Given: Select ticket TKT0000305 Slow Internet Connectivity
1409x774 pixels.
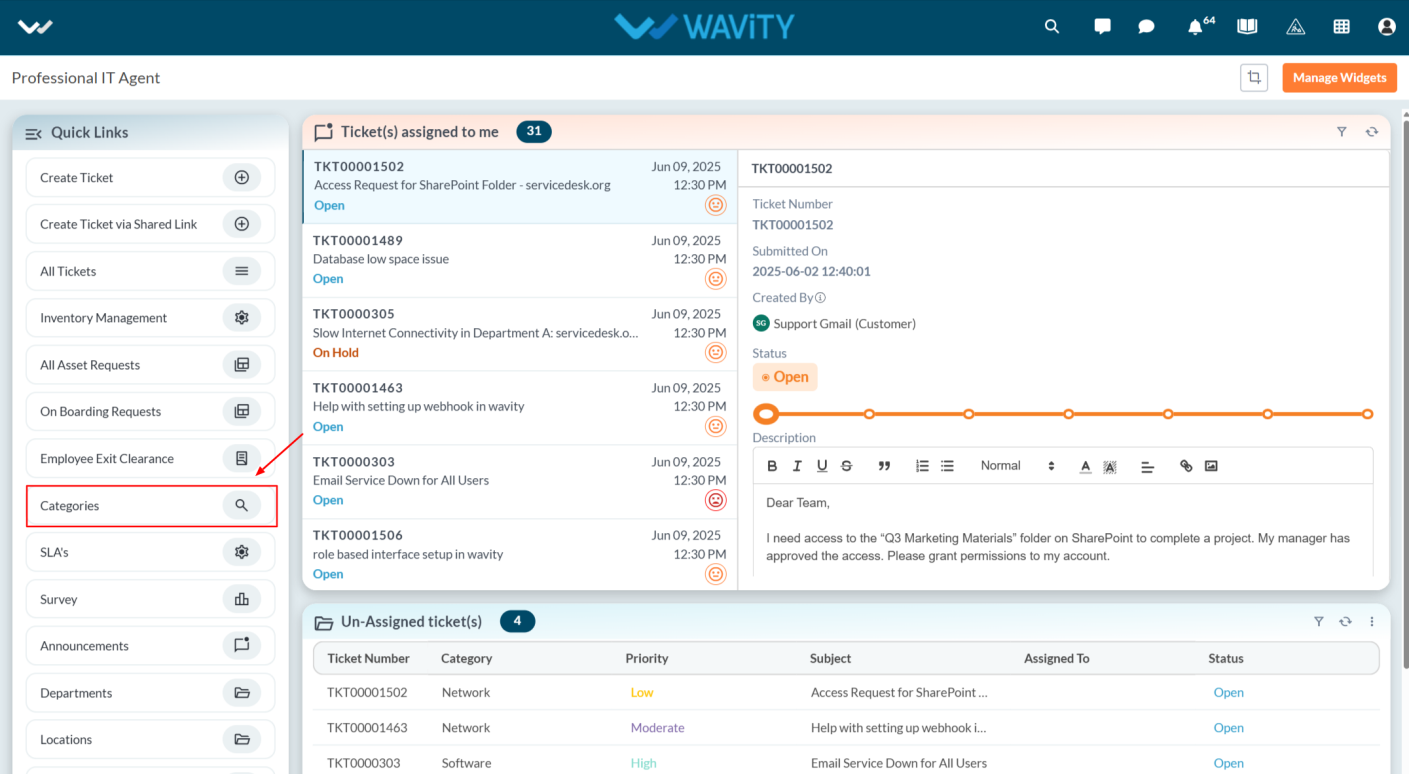Looking at the screenshot, I should pyautogui.click(x=520, y=334).
